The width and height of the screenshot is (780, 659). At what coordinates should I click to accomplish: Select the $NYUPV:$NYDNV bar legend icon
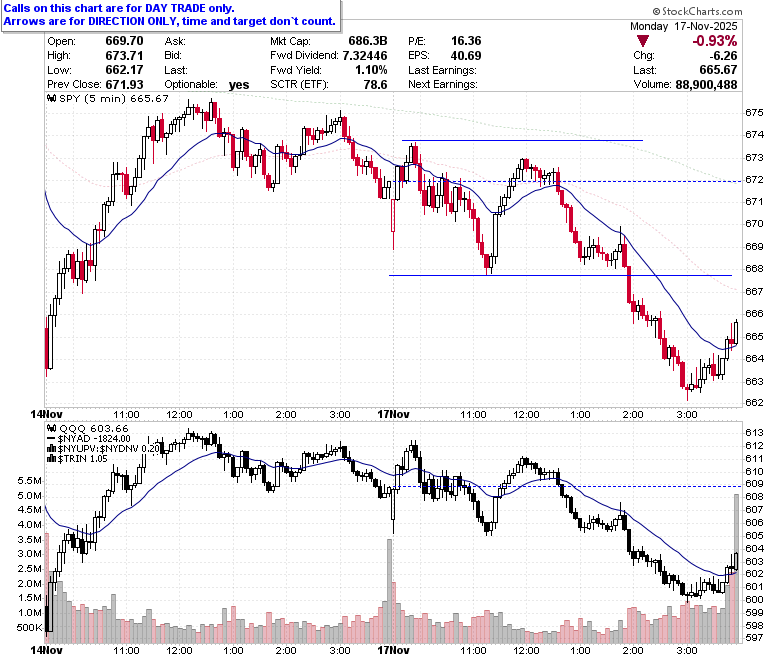click(x=52, y=449)
